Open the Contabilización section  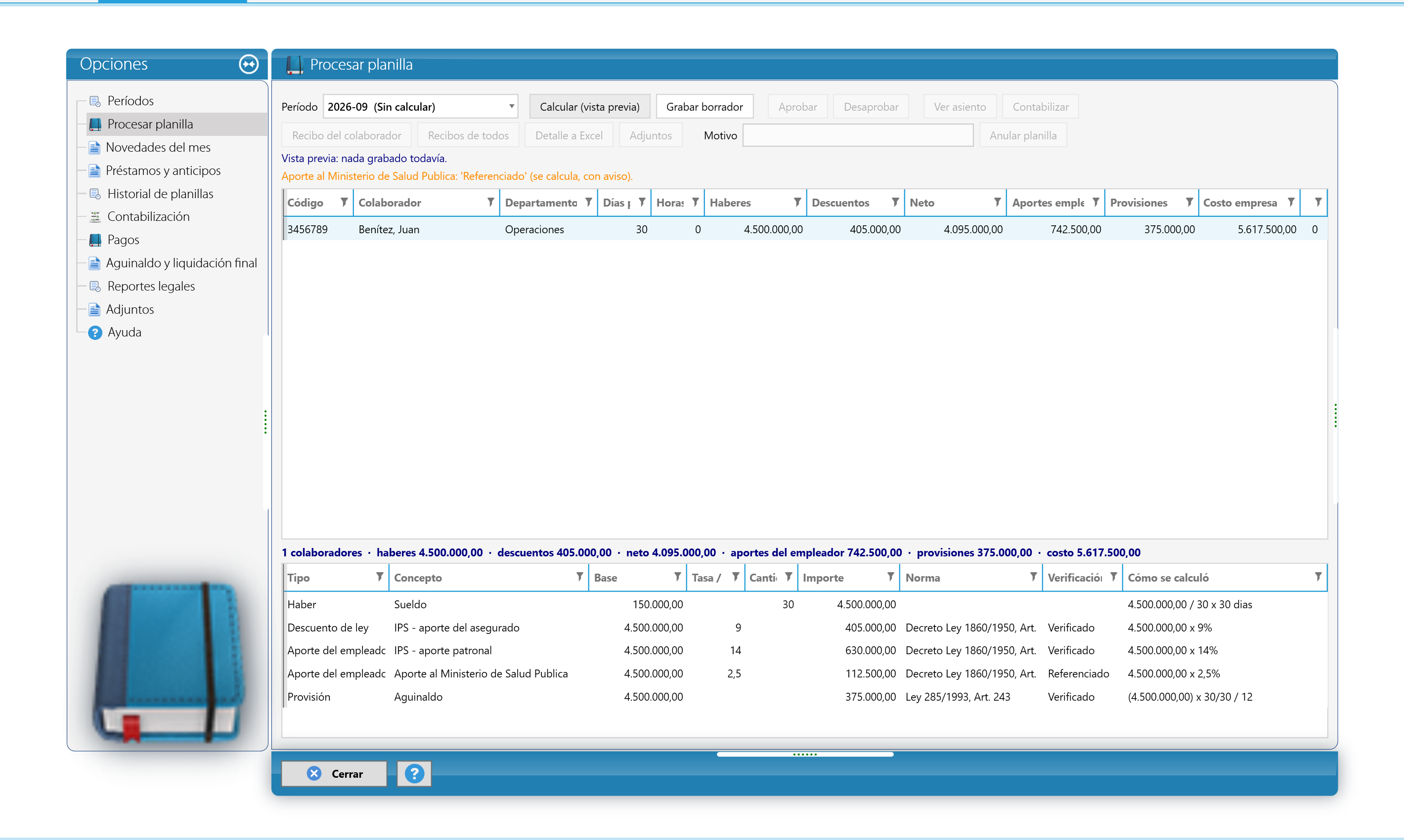148,216
